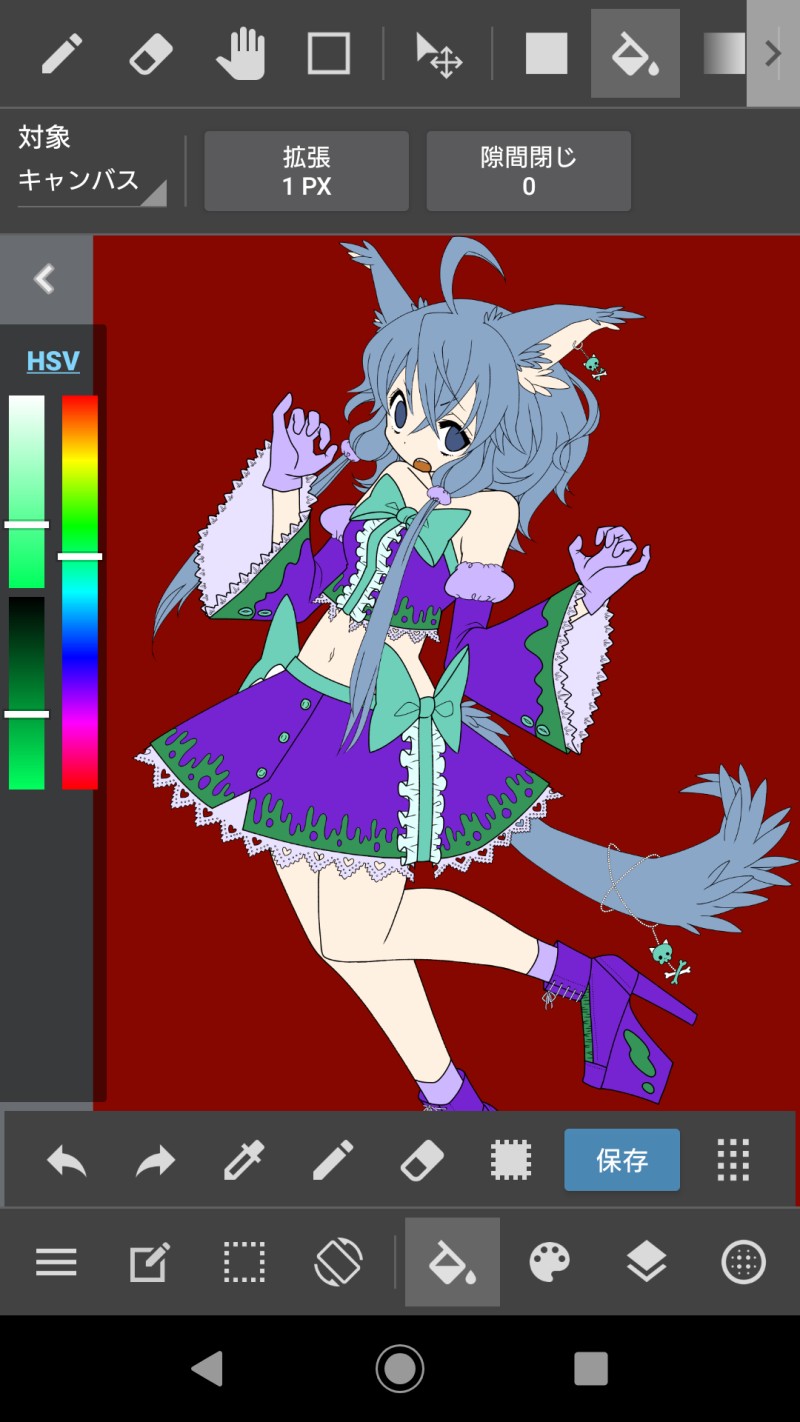Select the rectangle shape tool

(329, 54)
